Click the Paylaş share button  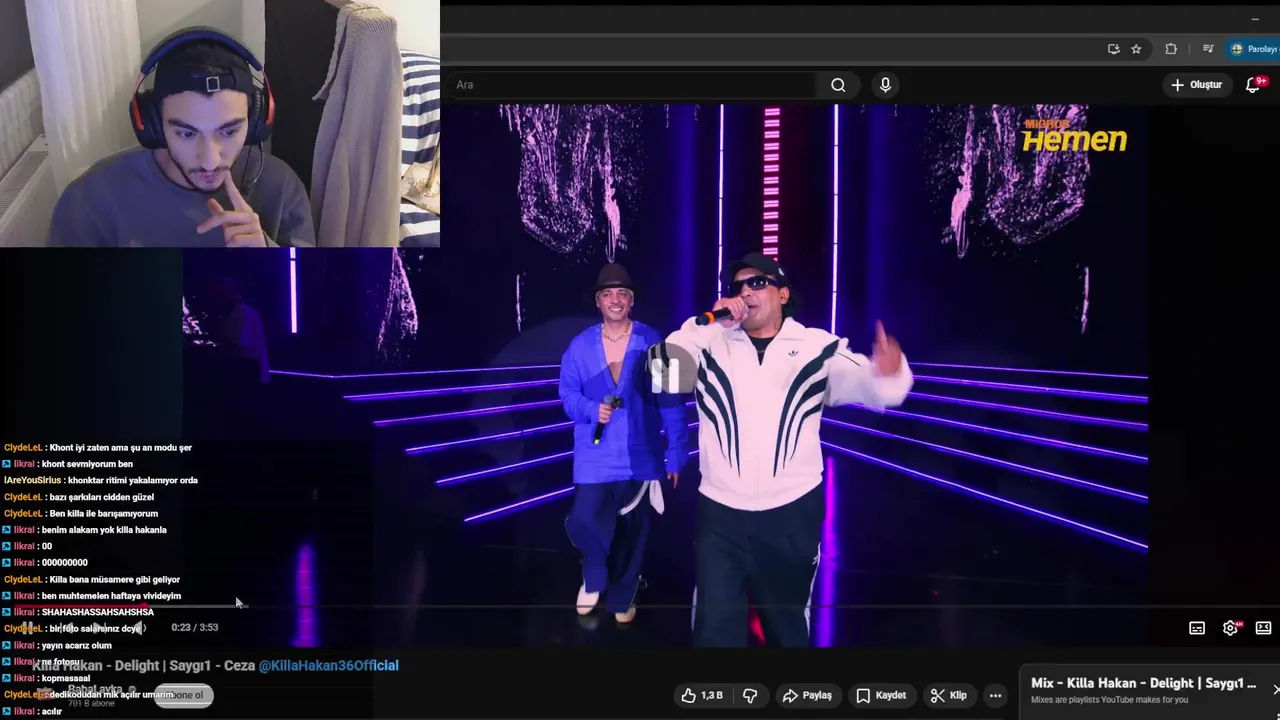tap(807, 695)
